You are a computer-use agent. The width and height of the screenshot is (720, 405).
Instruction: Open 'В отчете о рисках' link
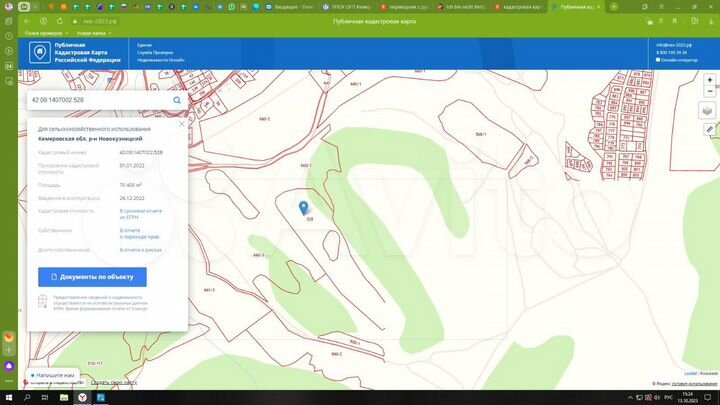141,250
